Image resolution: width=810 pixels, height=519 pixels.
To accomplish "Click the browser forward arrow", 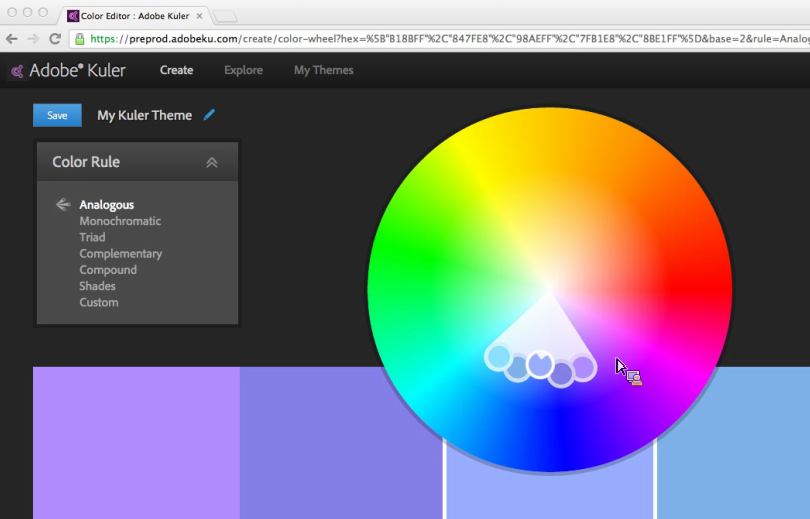I will tap(33, 39).
